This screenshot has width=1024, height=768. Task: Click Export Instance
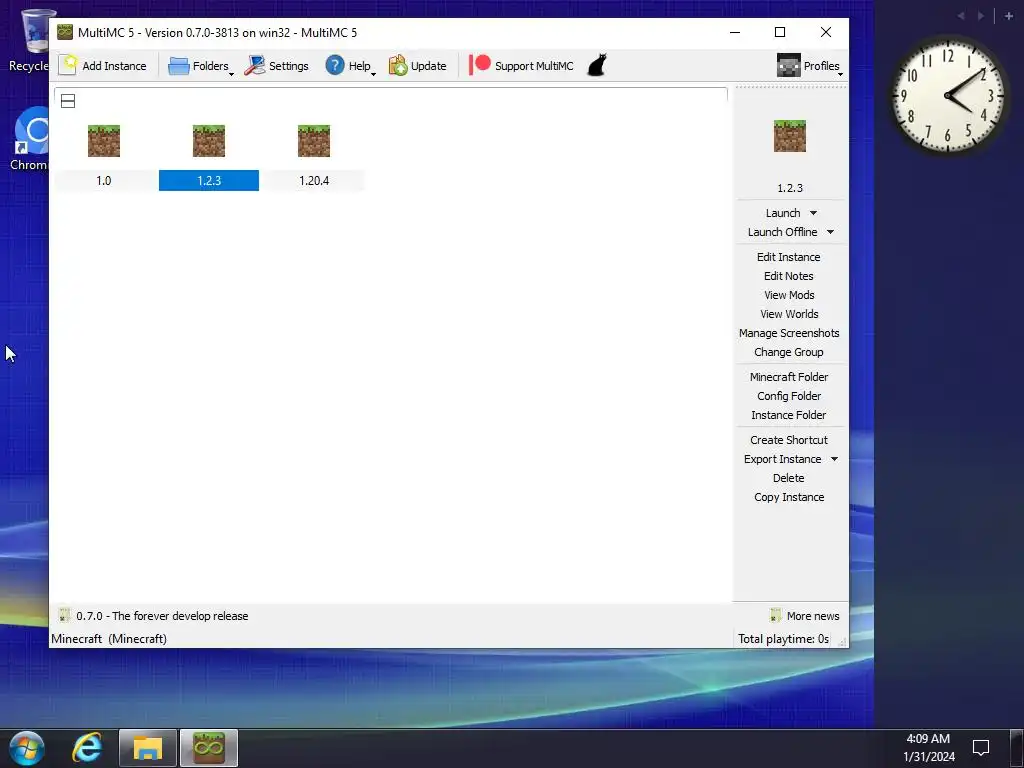782,458
